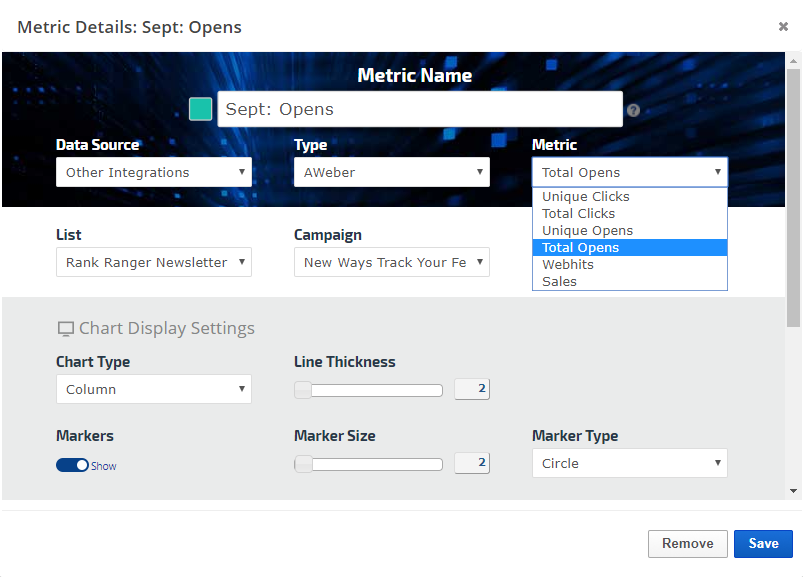Click the Metric Name text field

point(420,109)
